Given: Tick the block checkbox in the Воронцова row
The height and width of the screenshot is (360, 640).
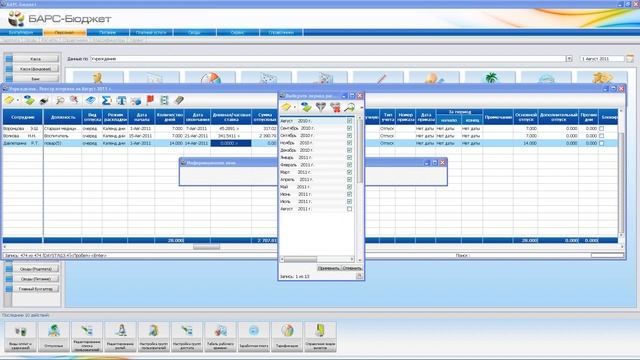Looking at the screenshot, I should tap(601, 129).
